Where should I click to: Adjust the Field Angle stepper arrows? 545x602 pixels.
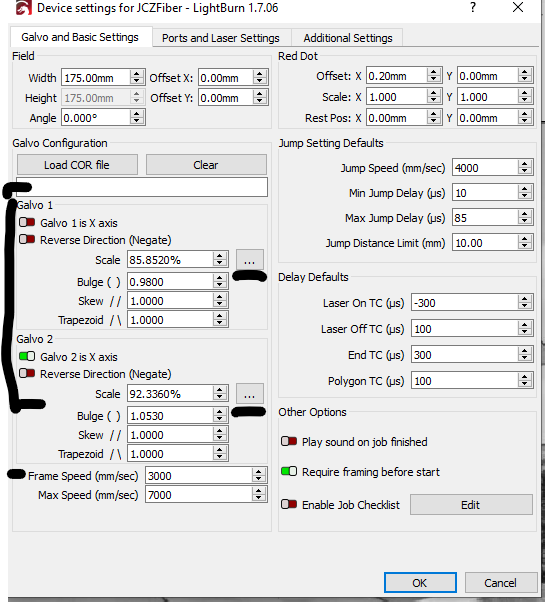coord(137,118)
